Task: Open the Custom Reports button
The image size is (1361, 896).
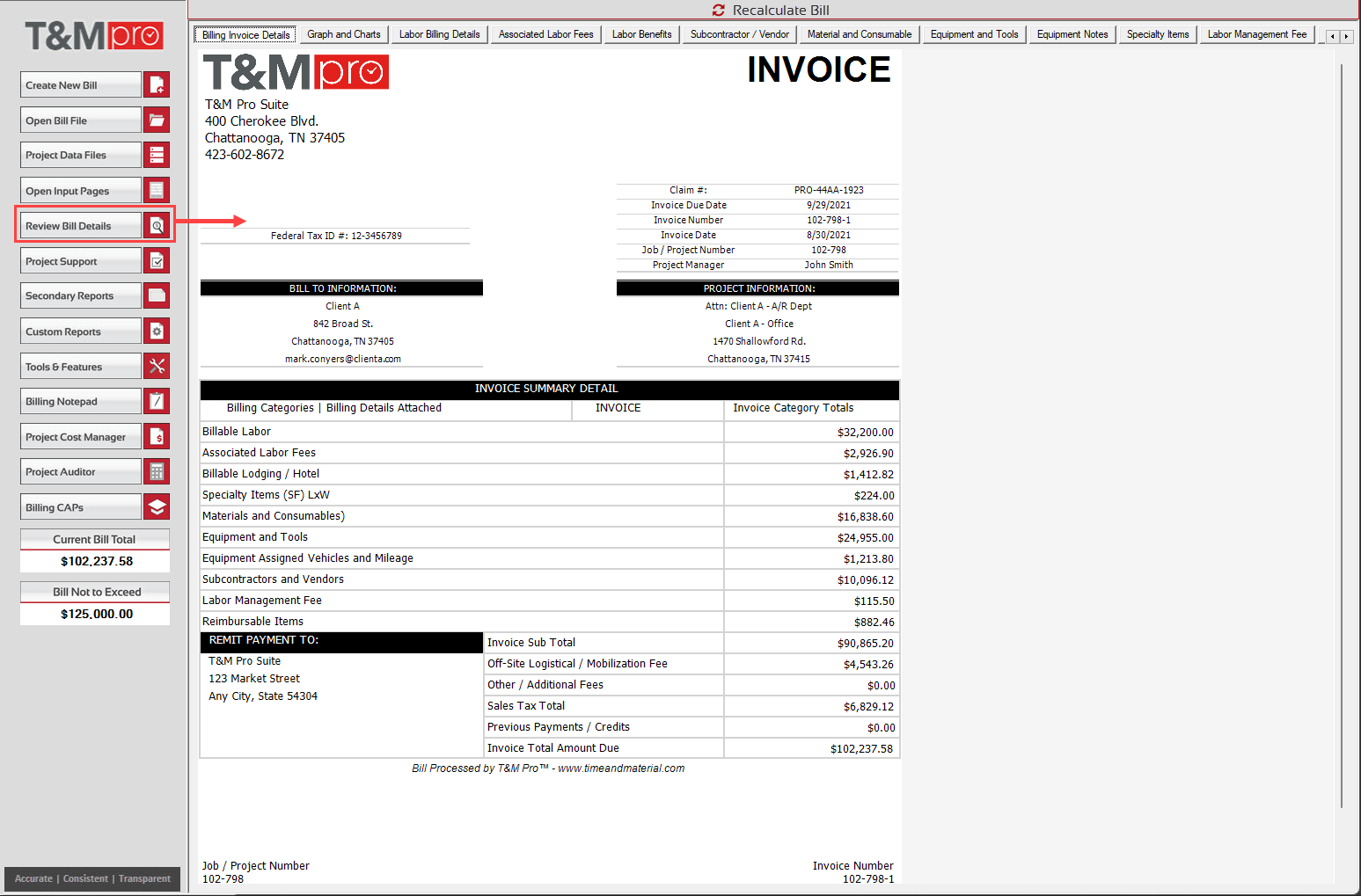Action: tap(81, 331)
